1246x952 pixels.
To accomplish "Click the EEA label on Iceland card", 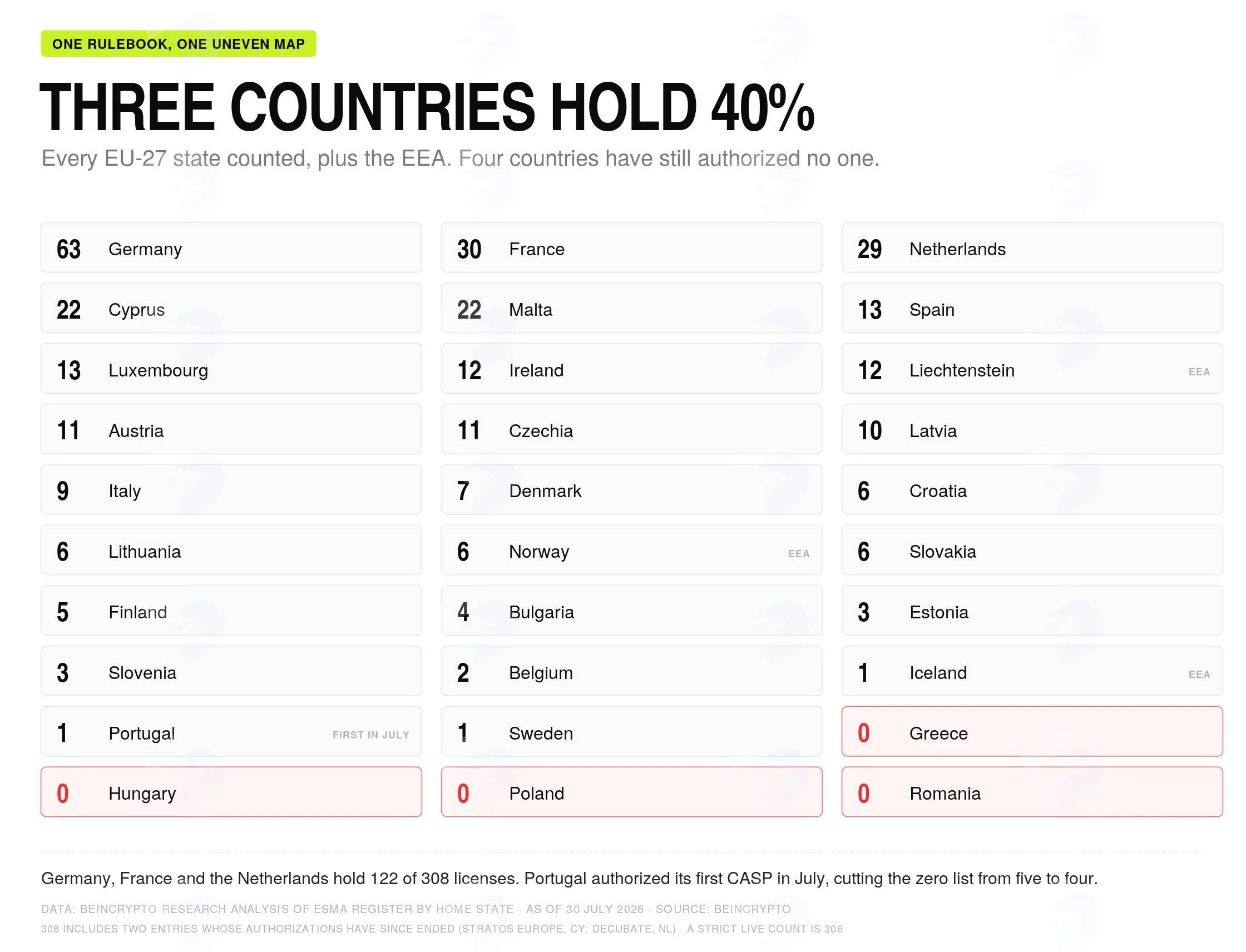I will (x=1199, y=675).
